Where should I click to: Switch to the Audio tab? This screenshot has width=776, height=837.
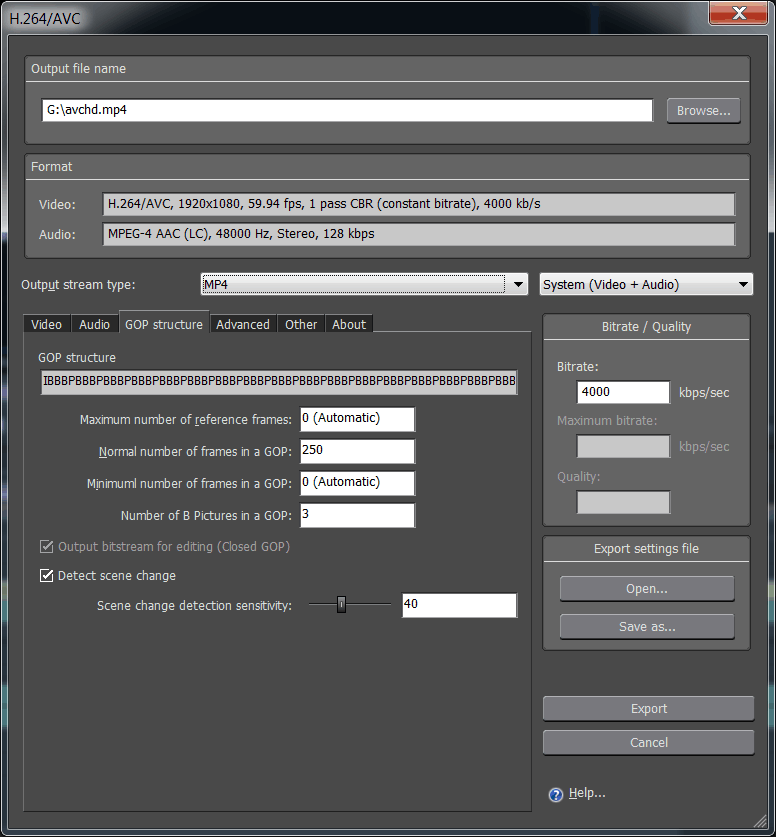[x=94, y=324]
